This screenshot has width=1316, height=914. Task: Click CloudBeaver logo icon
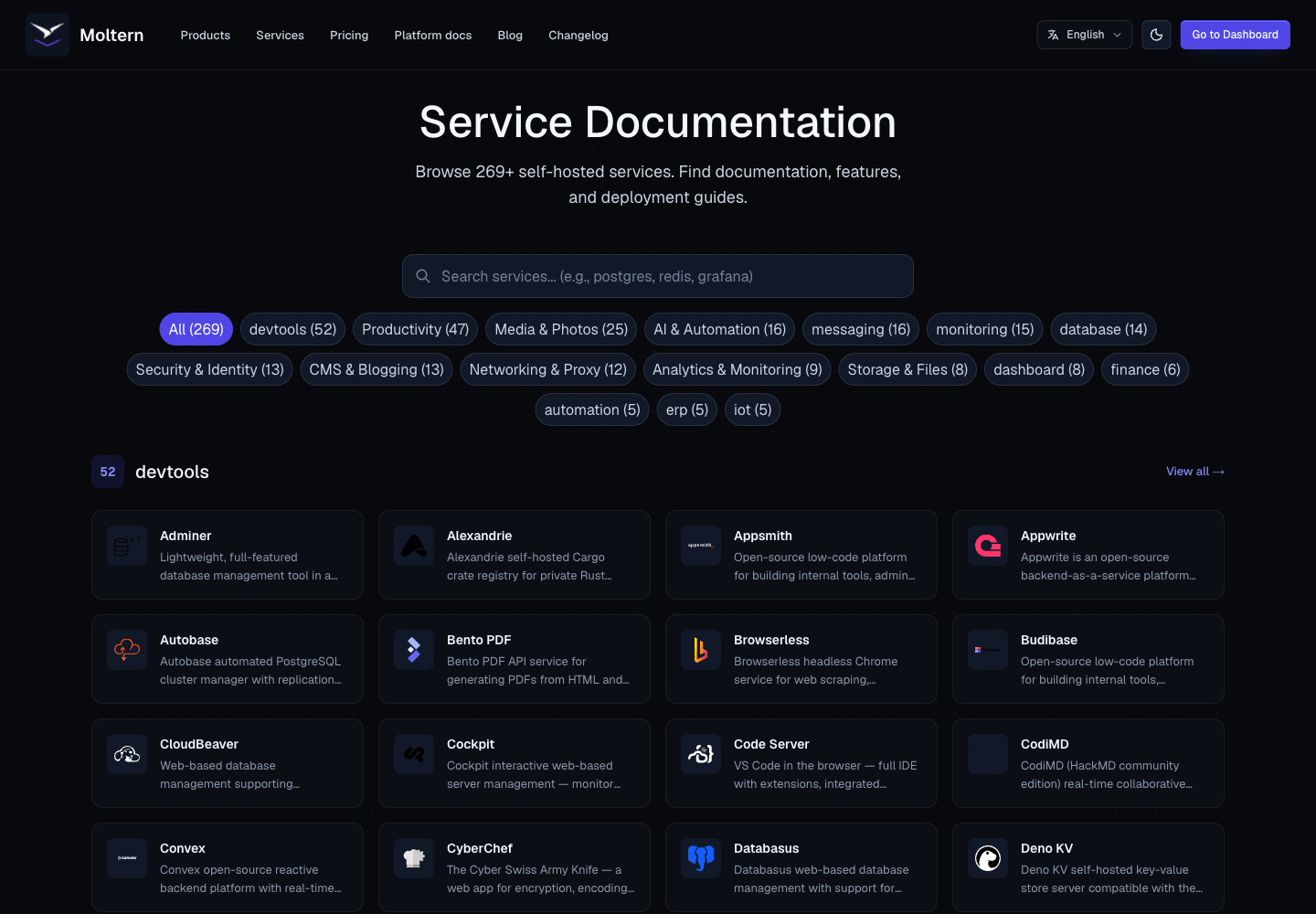(127, 754)
